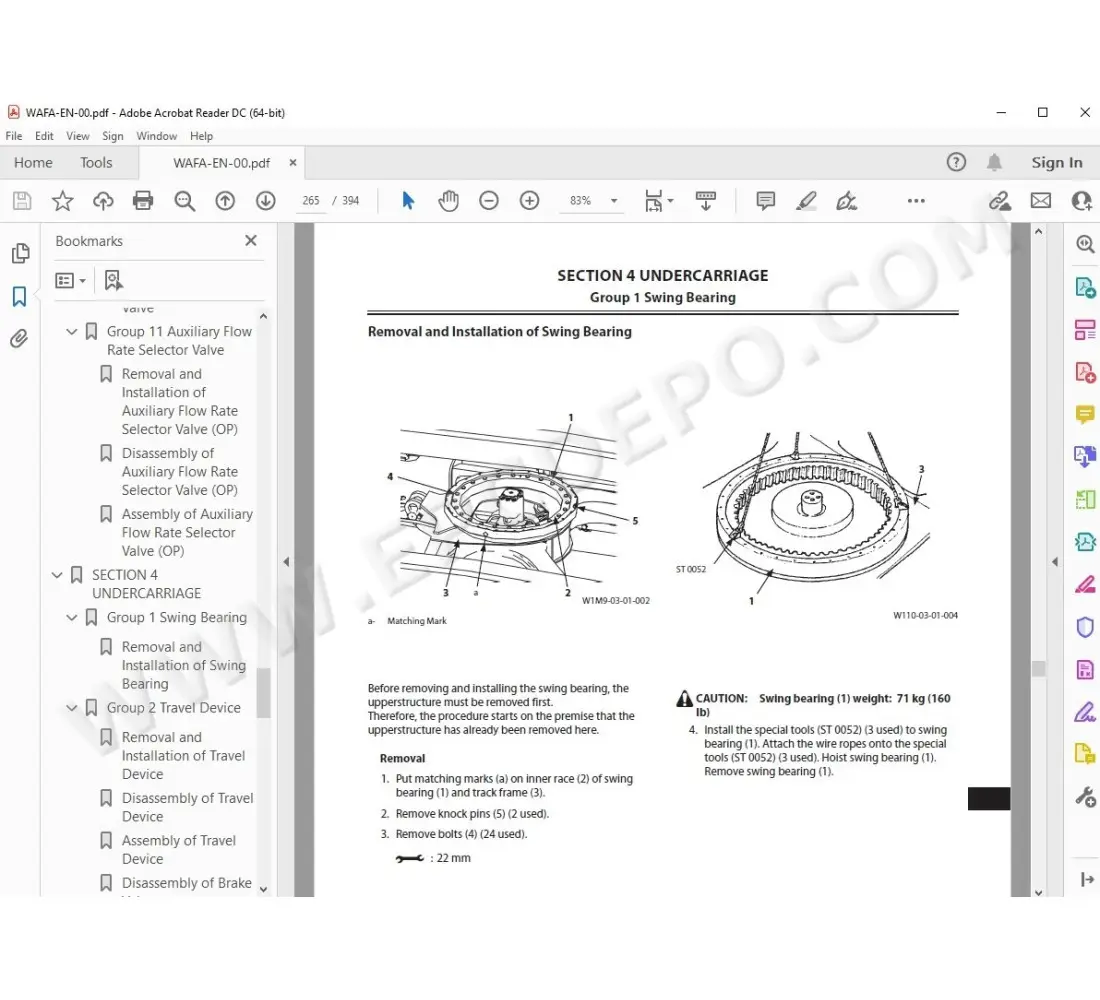Open Assembly of Auxiliary Flow Rate bookmark
1100x1000 pixels.
coord(187,533)
